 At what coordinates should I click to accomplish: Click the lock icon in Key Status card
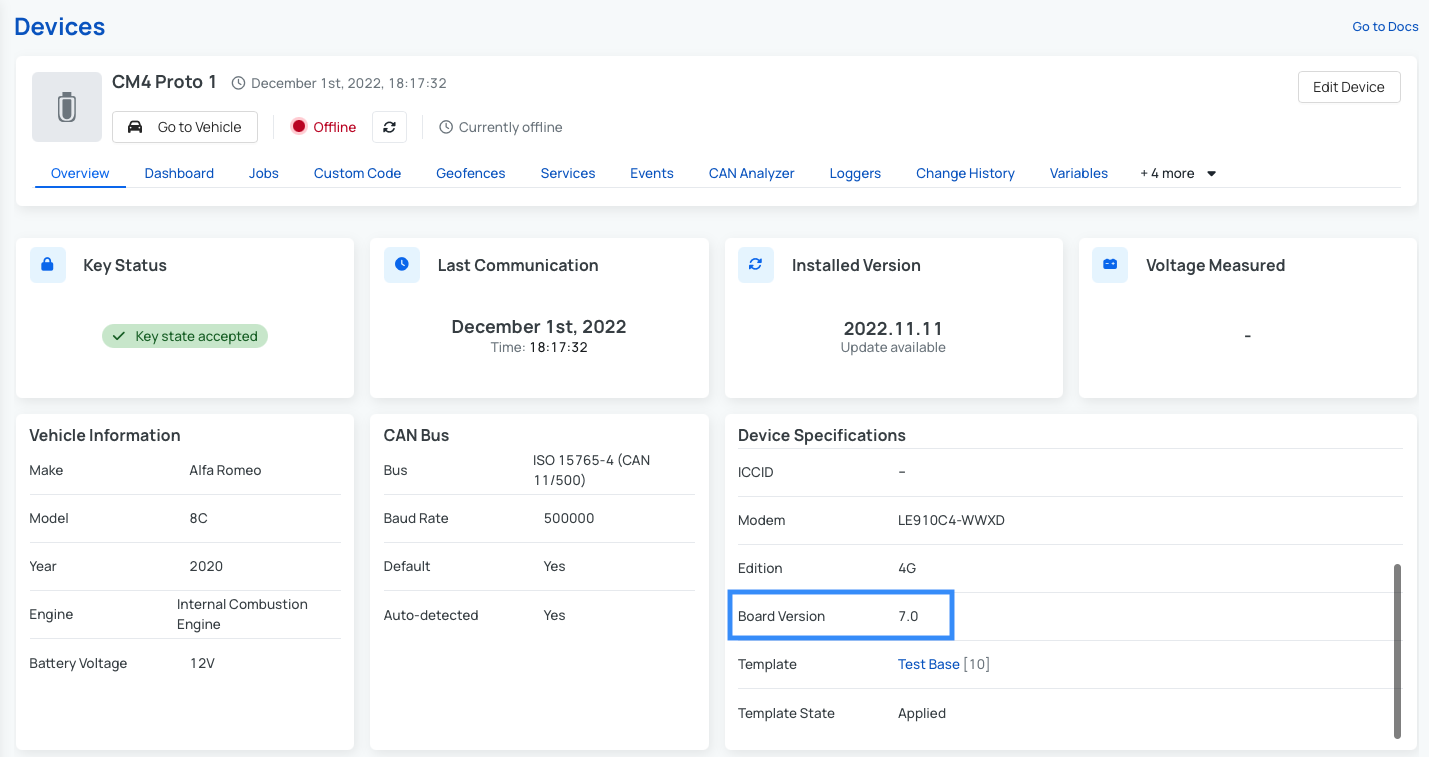pos(48,265)
